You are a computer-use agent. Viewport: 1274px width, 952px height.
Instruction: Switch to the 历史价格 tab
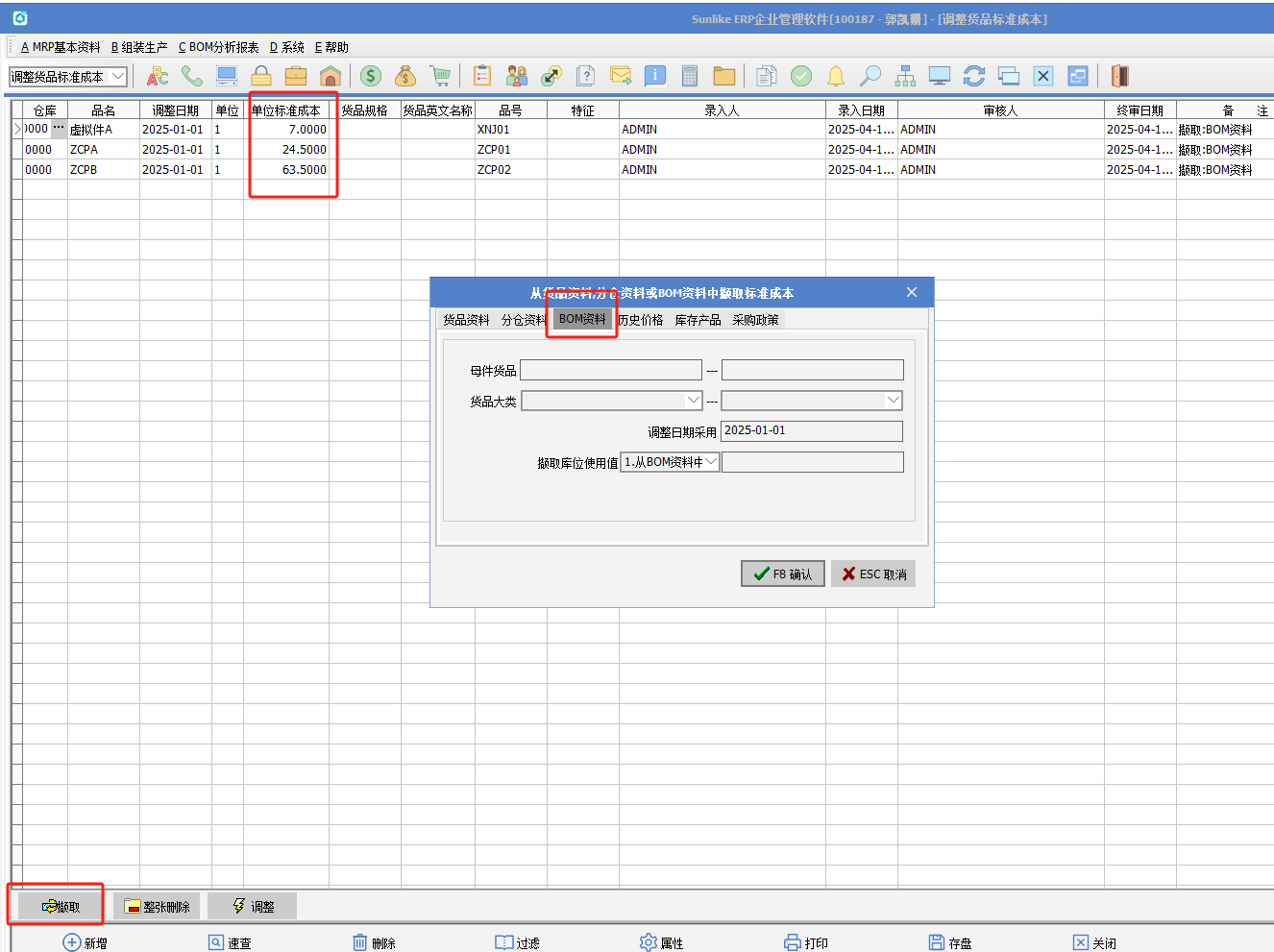click(x=641, y=320)
